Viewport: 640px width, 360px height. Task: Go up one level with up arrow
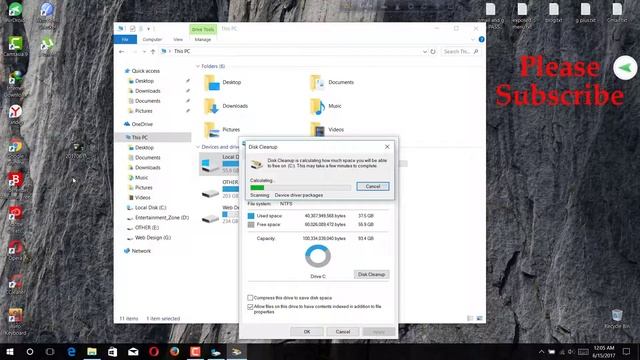tap(153, 51)
